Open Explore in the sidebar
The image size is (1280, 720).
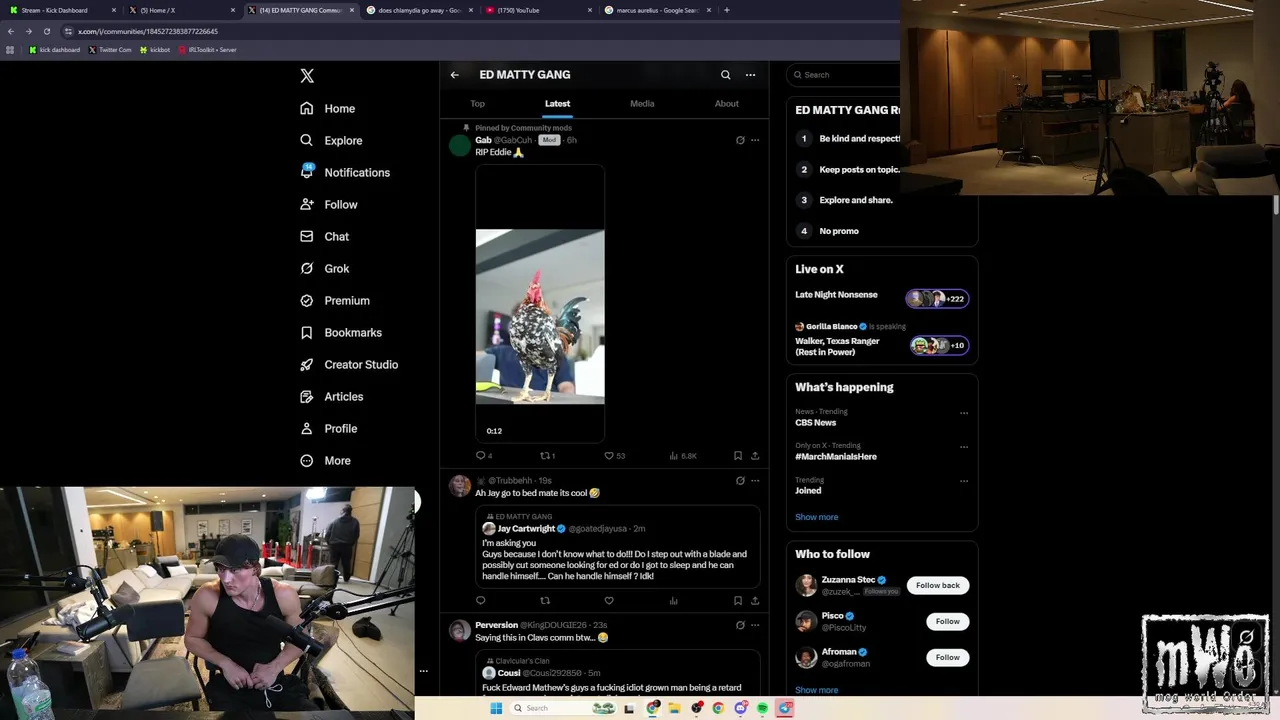[331, 140]
